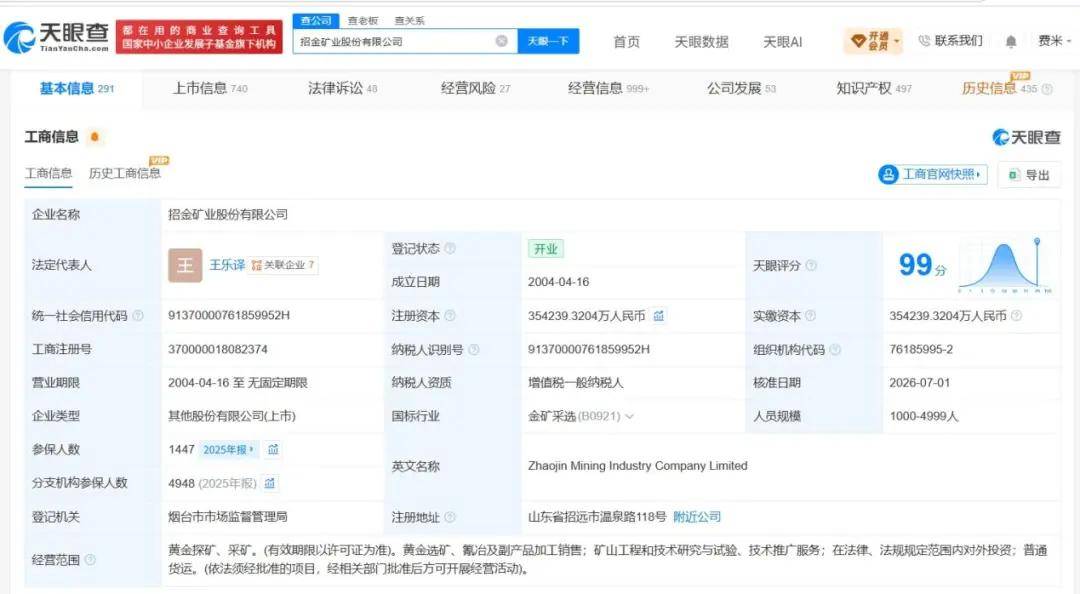The height and width of the screenshot is (594, 1080).
Task: Open the 费米 user account dropdown
Action: click(x=1055, y=41)
